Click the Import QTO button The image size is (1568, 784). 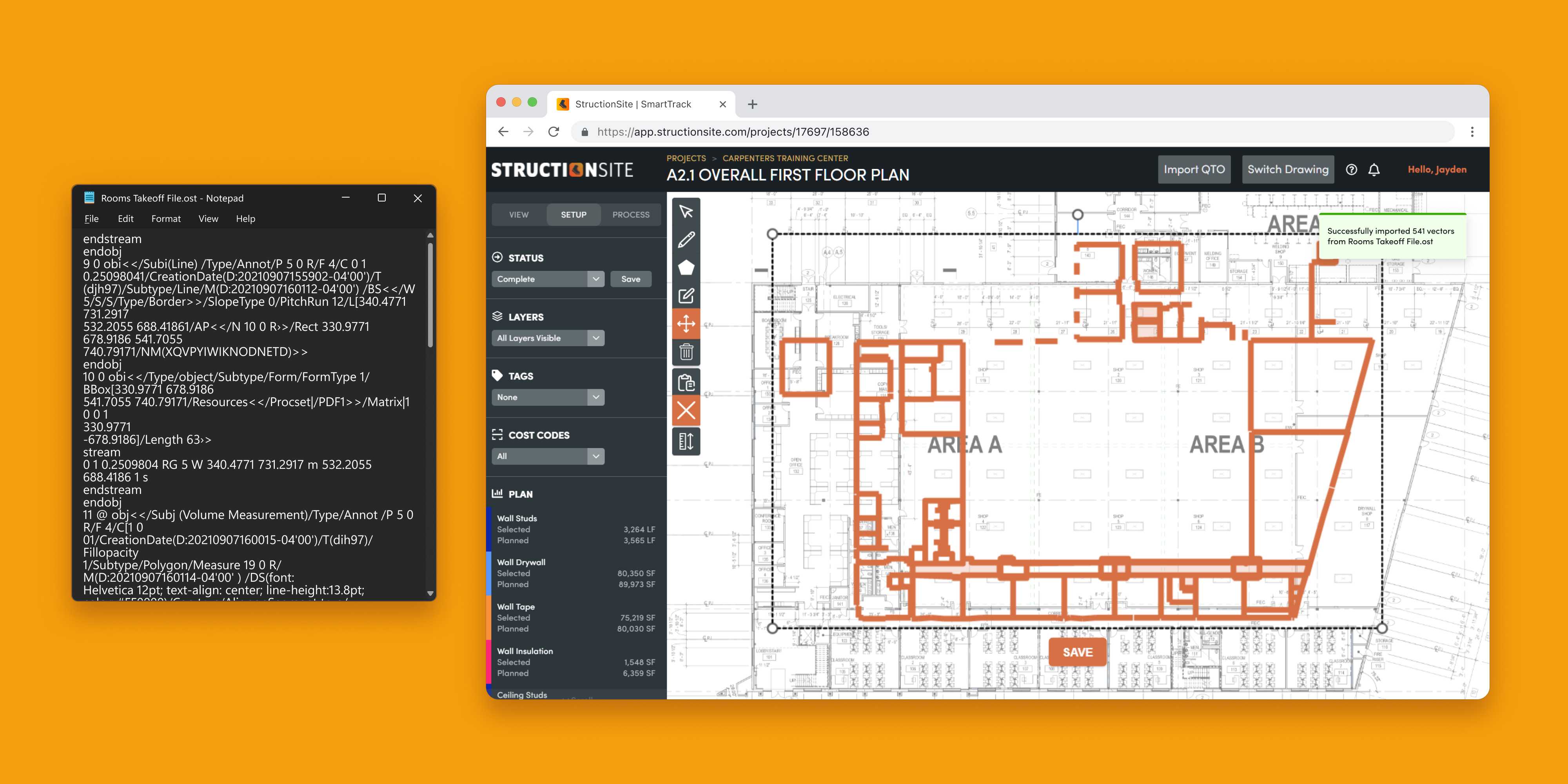(1194, 169)
